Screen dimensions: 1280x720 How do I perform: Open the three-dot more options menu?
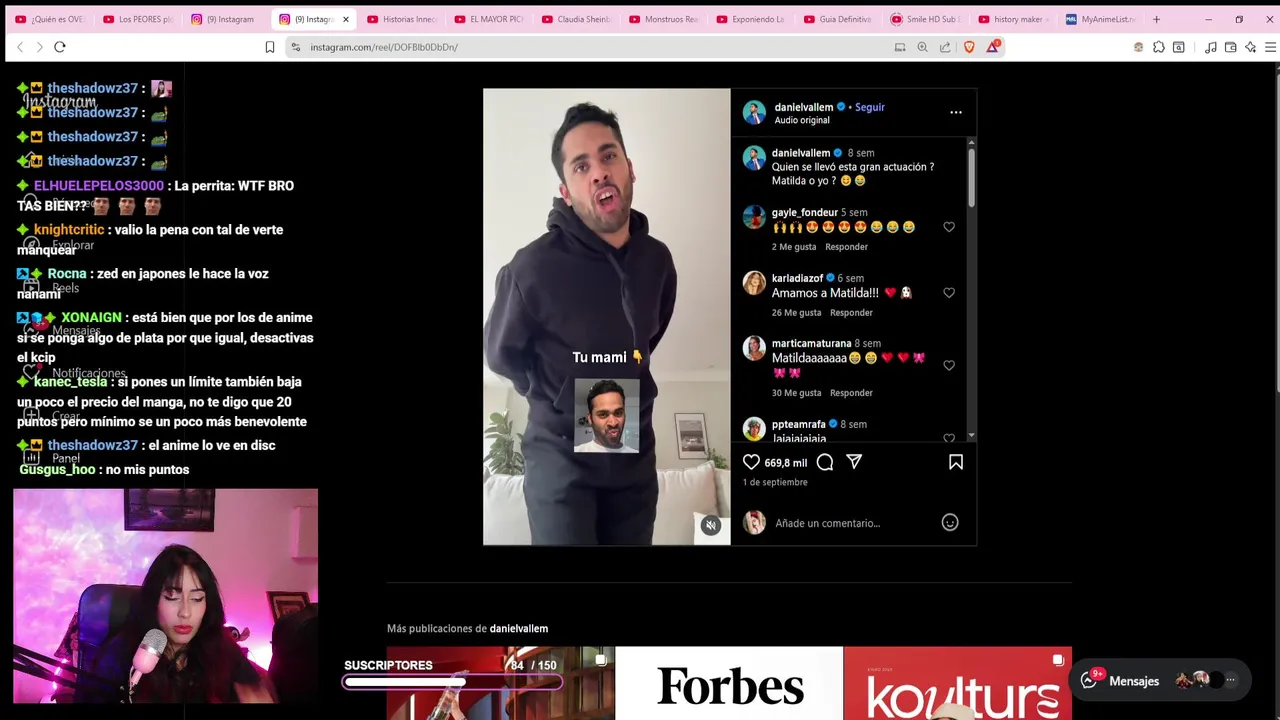click(x=956, y=112)
